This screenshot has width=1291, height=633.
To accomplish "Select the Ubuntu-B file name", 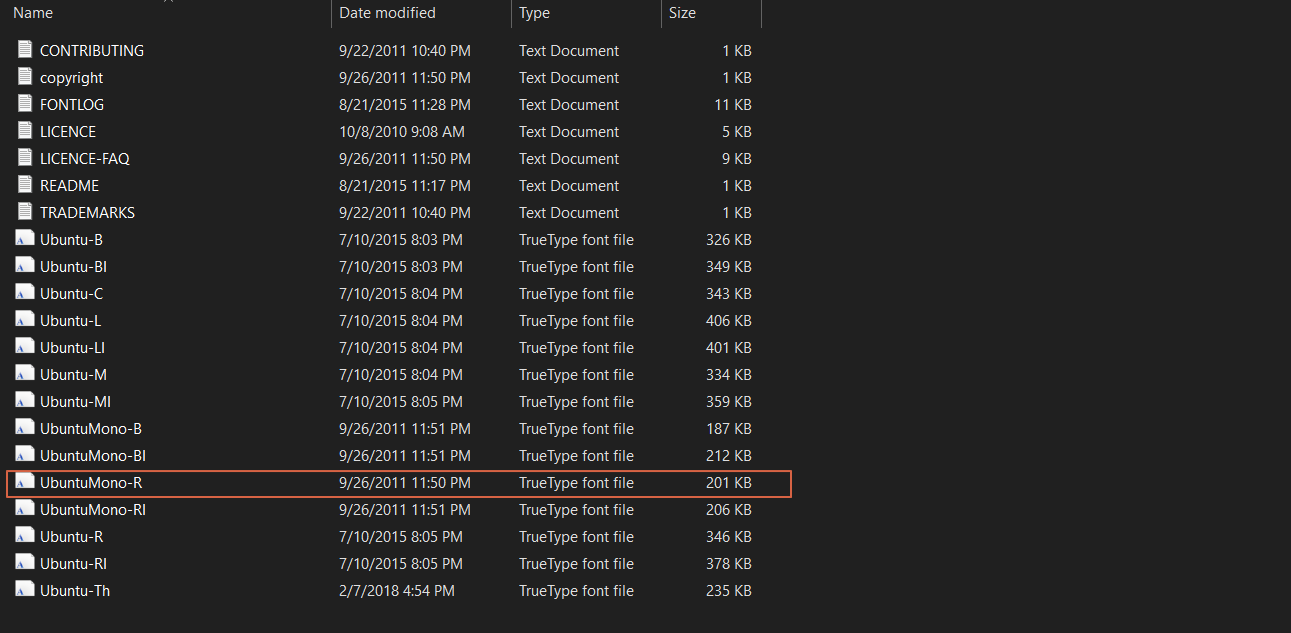I will pos(71,239).
